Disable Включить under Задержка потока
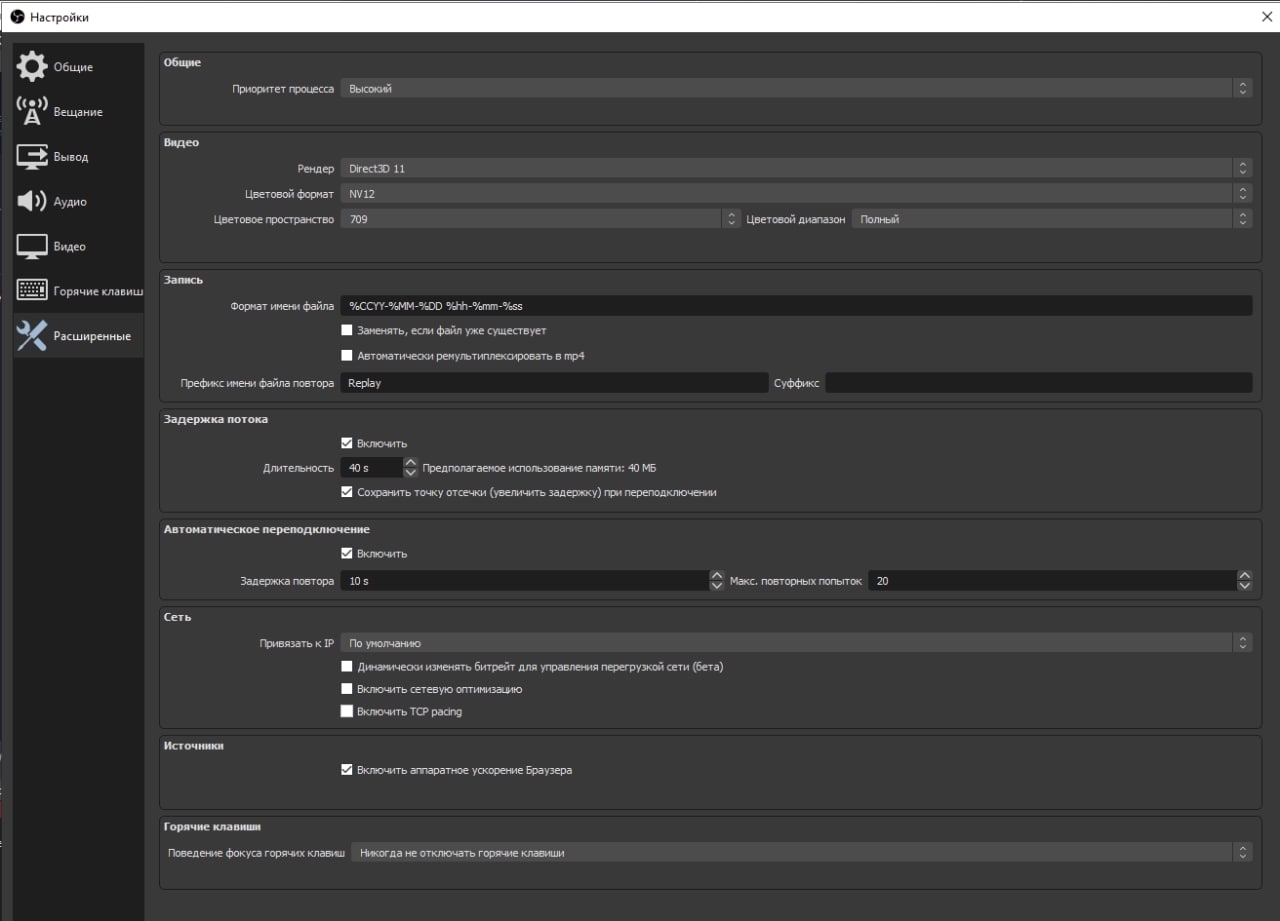1280x921 pixels. click(347, 443)
